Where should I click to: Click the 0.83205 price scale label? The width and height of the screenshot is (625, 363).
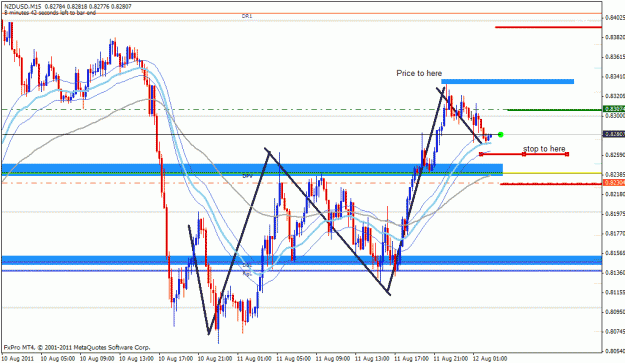point(615,96)
